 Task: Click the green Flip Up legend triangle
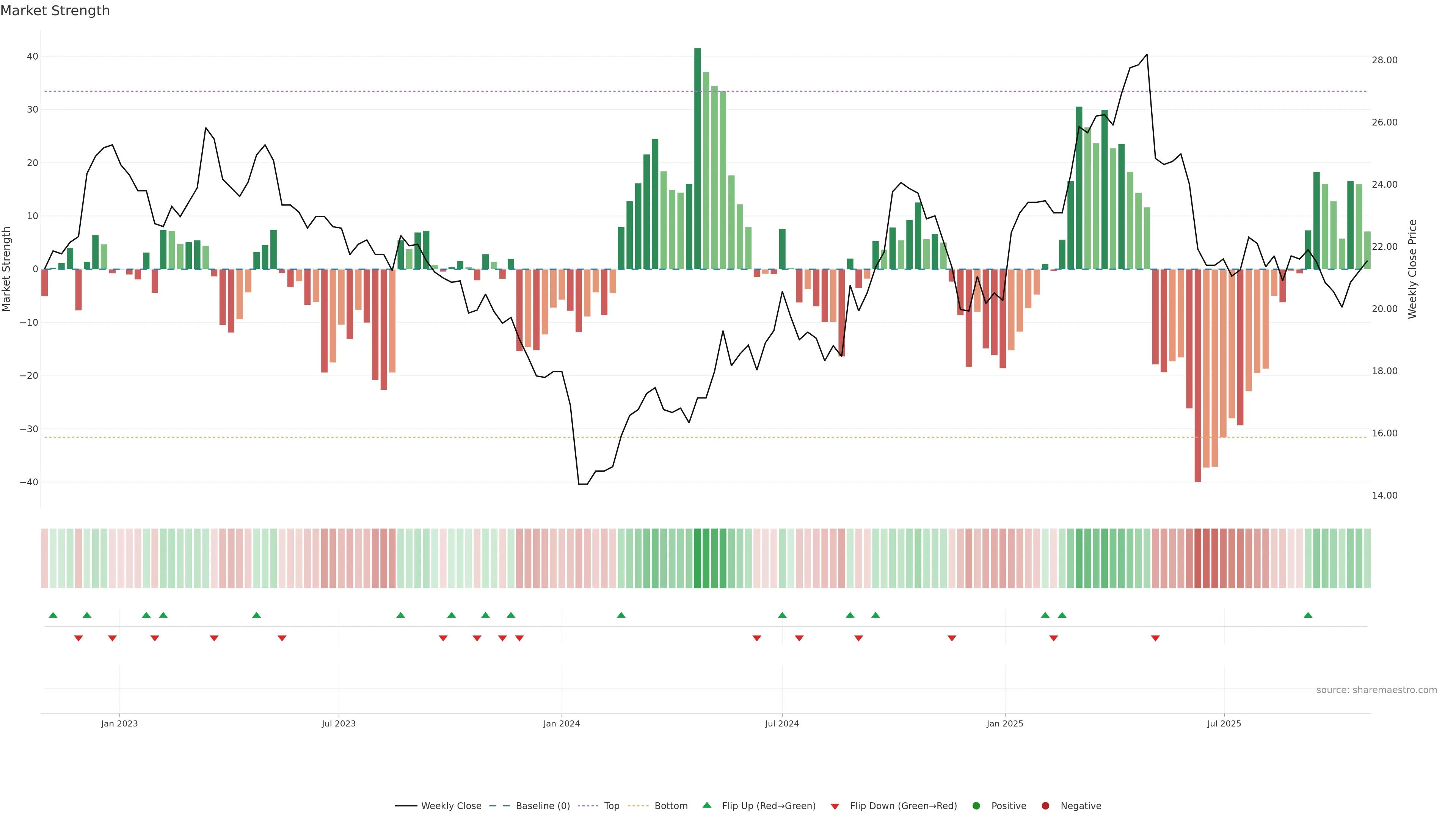coord(706,805)
